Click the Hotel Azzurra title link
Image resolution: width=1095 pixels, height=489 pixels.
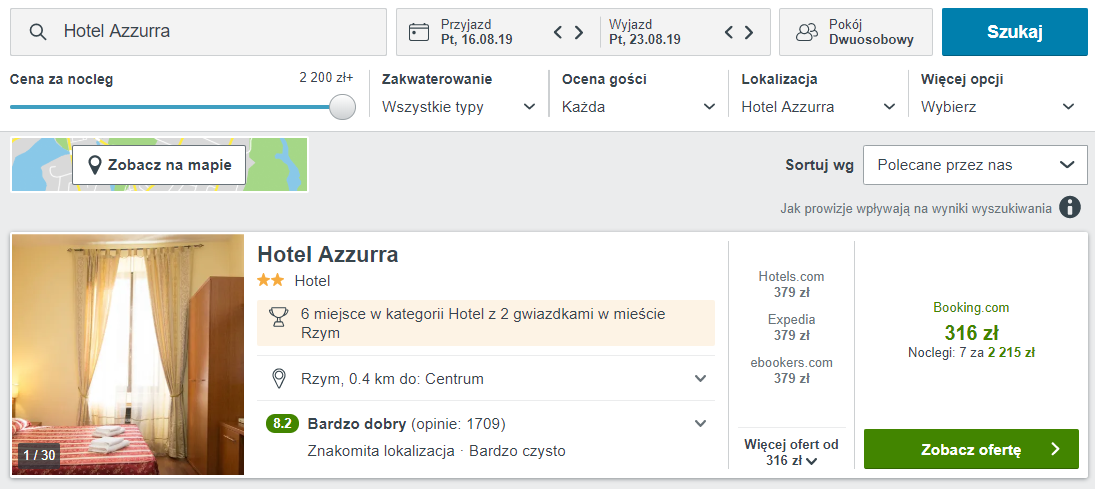(328, 254)
